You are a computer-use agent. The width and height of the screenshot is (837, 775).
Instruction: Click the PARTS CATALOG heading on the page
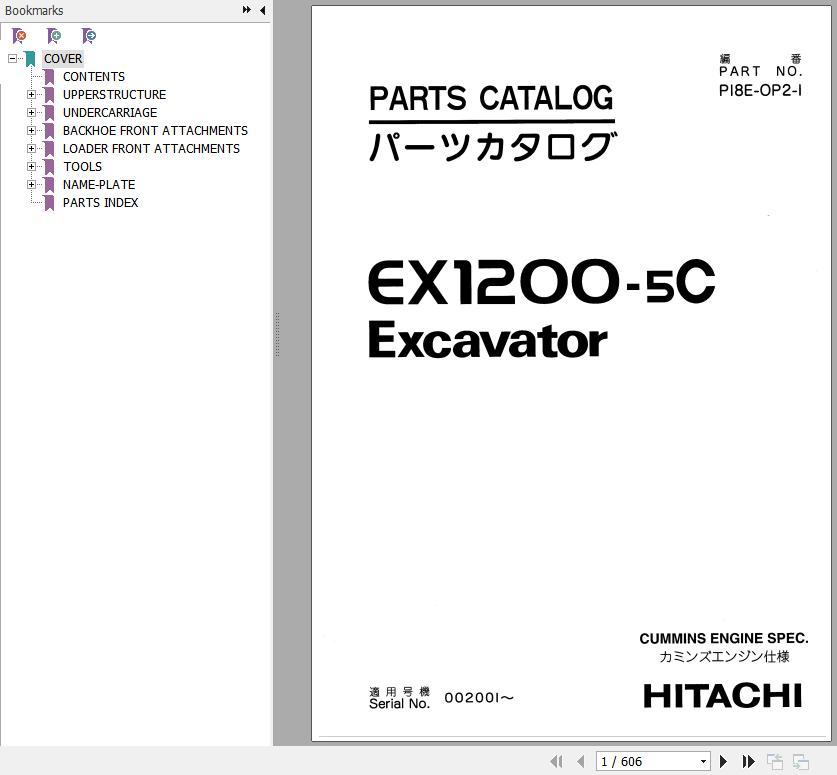pyautogui.click(x=491, y=98)
